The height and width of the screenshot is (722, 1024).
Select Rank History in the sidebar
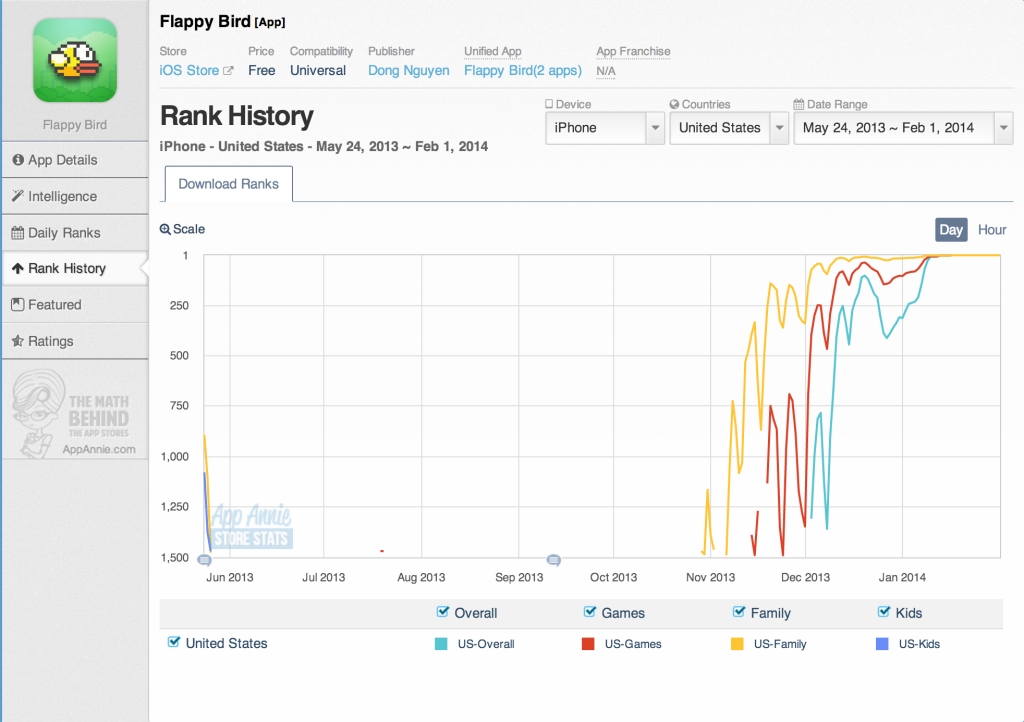click(75, 268)
